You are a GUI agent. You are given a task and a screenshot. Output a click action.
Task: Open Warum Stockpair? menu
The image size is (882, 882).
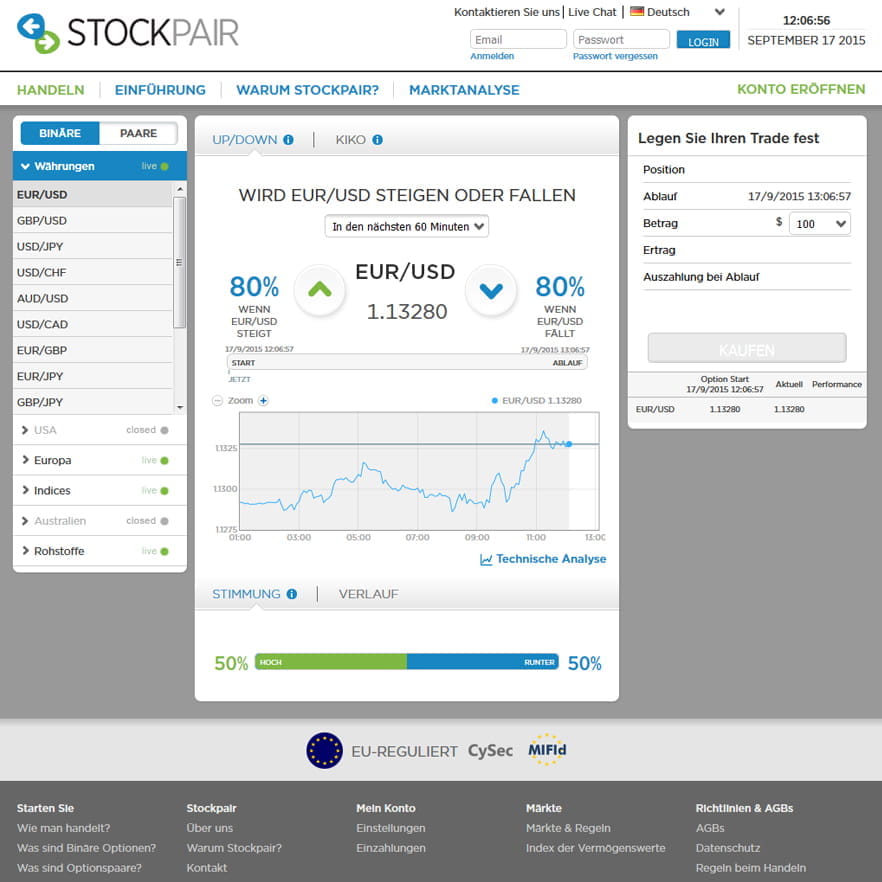coord(308,90)
